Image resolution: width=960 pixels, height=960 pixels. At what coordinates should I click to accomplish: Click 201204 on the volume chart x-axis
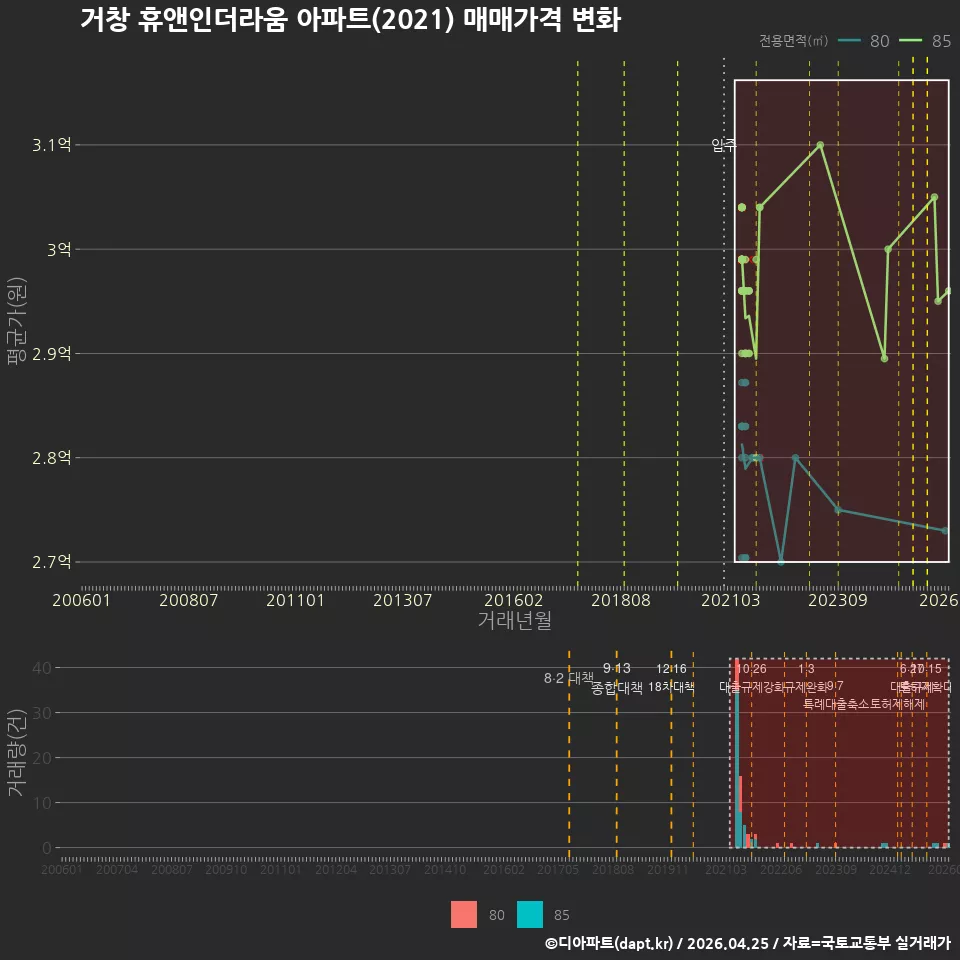pyautogui.click(x=336, y=869)
